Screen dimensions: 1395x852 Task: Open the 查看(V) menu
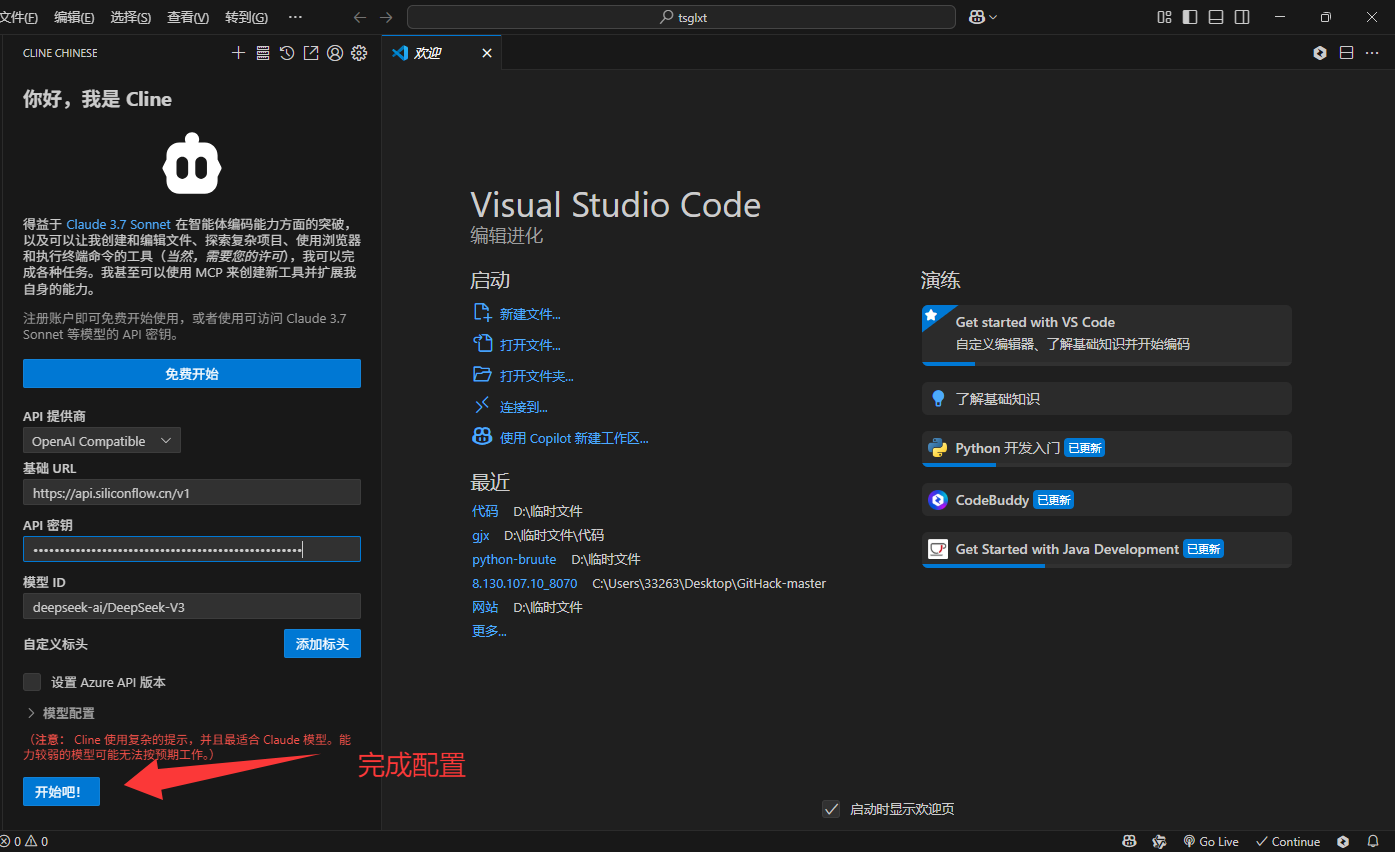pos(188,17)
